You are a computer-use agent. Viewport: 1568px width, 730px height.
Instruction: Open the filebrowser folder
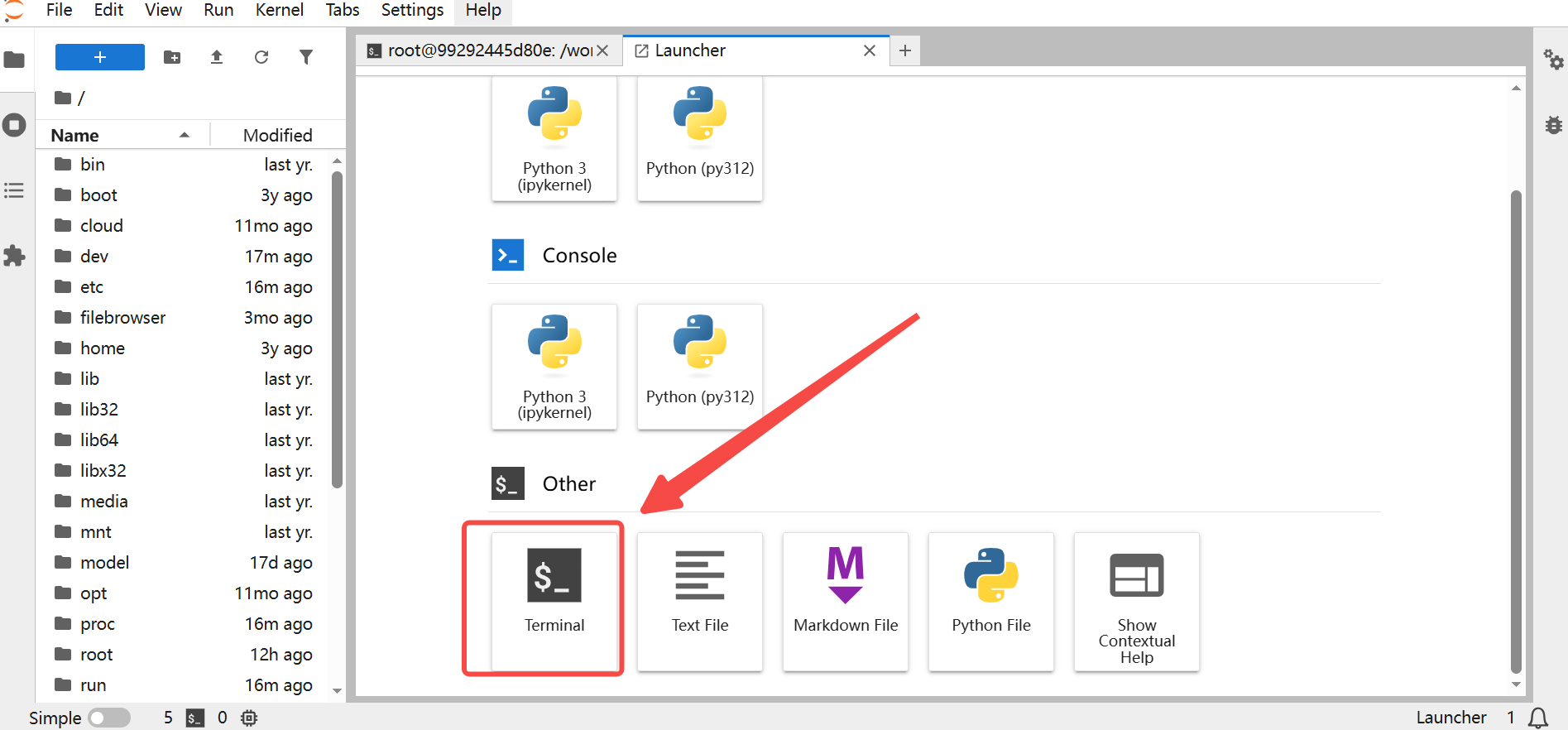coord(122,318)
